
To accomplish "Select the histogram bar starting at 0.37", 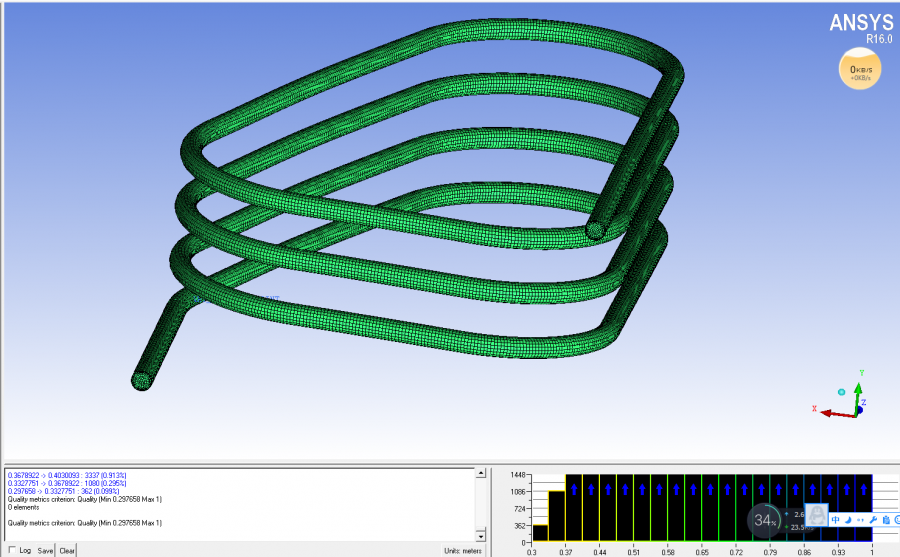I will click(574, 508).
